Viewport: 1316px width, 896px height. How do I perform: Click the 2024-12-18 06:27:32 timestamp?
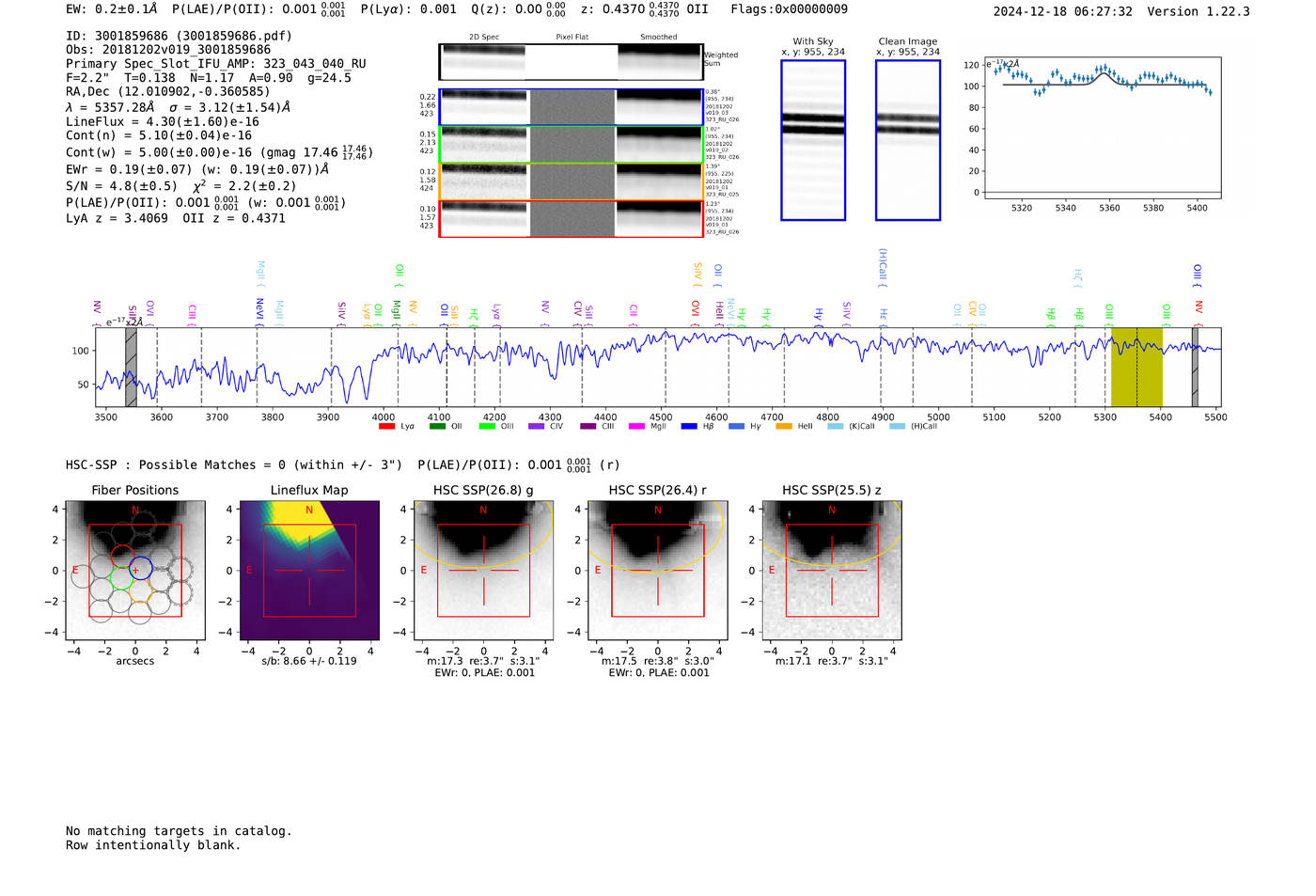[x=1063, y=11]
